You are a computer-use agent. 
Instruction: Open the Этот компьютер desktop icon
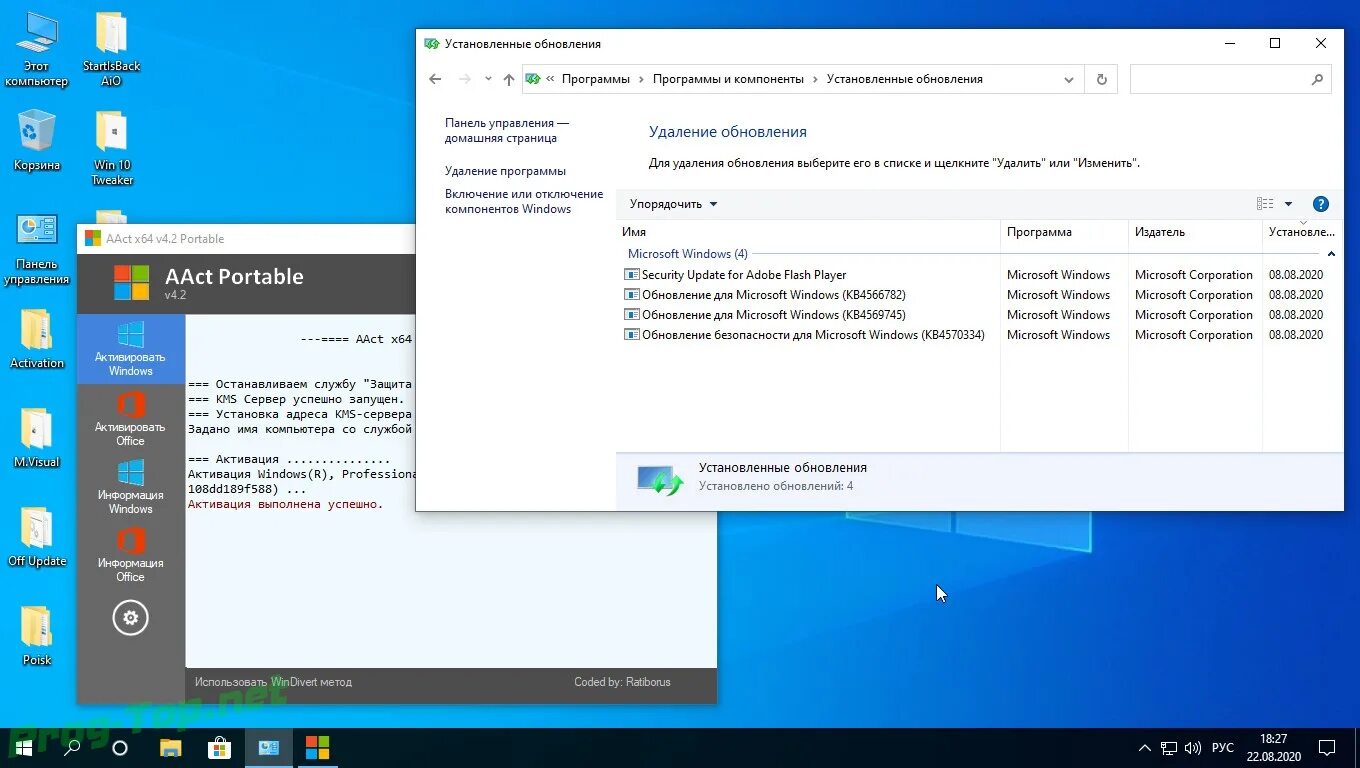(37, 50)
